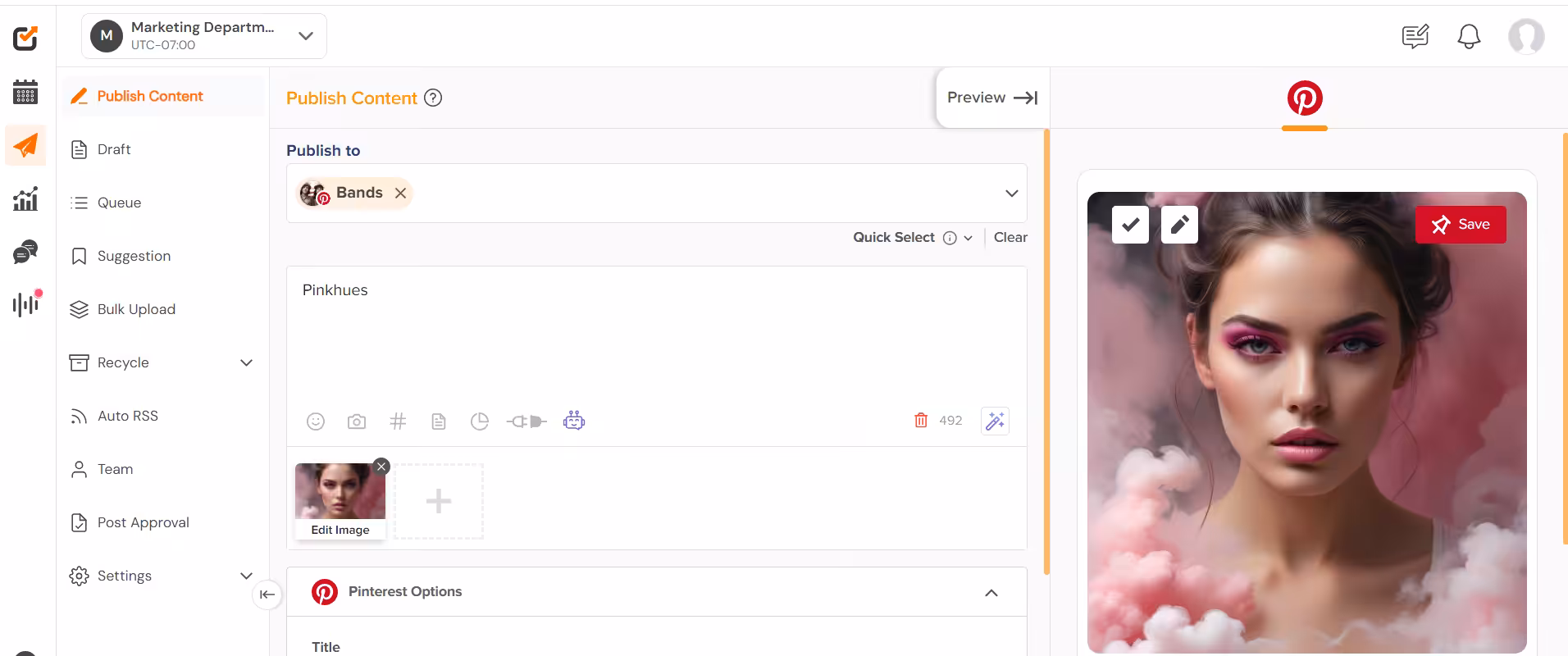Collapse the sidebar with the arrow icon

click(x=267, y=594)
